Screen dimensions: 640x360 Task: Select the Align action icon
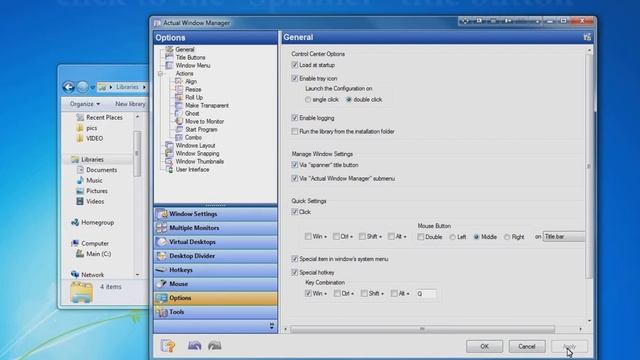pyautogui.click(x=179, y=81)
